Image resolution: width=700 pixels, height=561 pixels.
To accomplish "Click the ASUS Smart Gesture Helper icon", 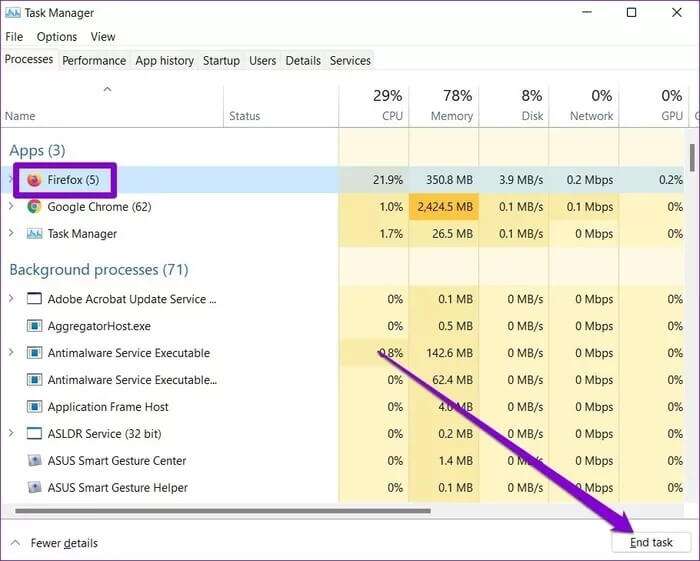I will (34, 487).
